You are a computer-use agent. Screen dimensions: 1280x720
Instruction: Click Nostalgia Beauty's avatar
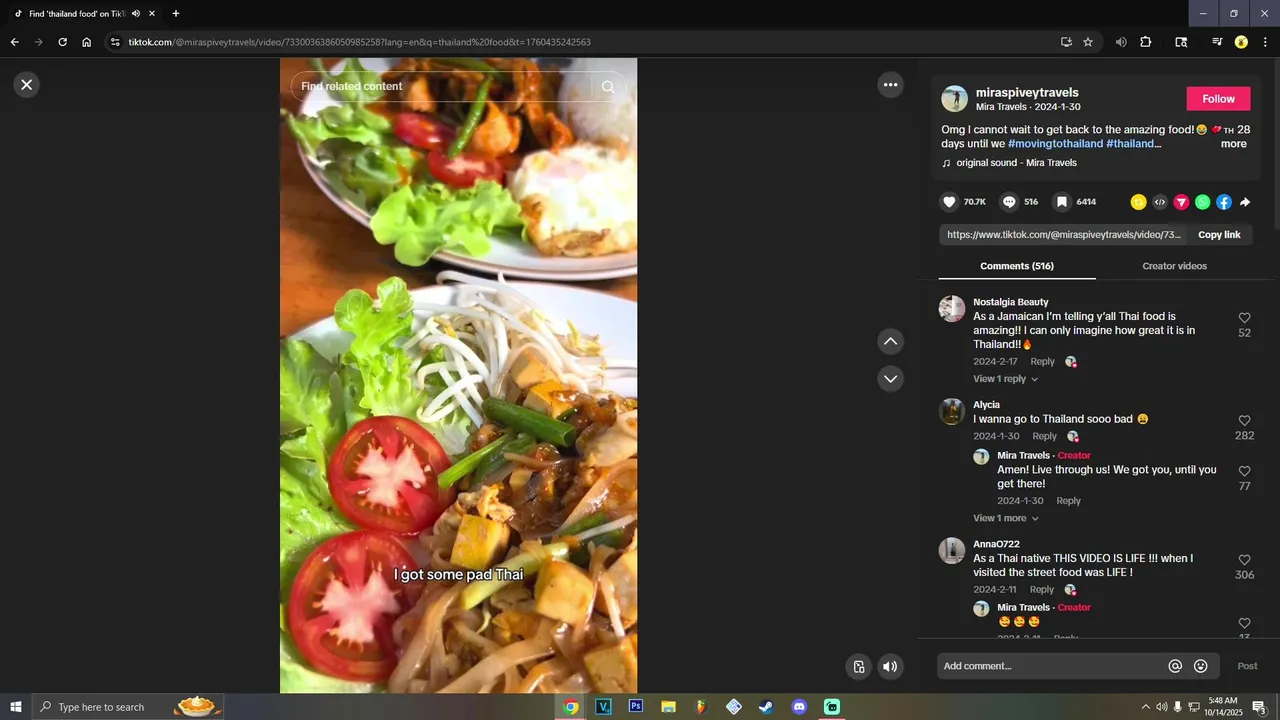click(x=952, y=309)
